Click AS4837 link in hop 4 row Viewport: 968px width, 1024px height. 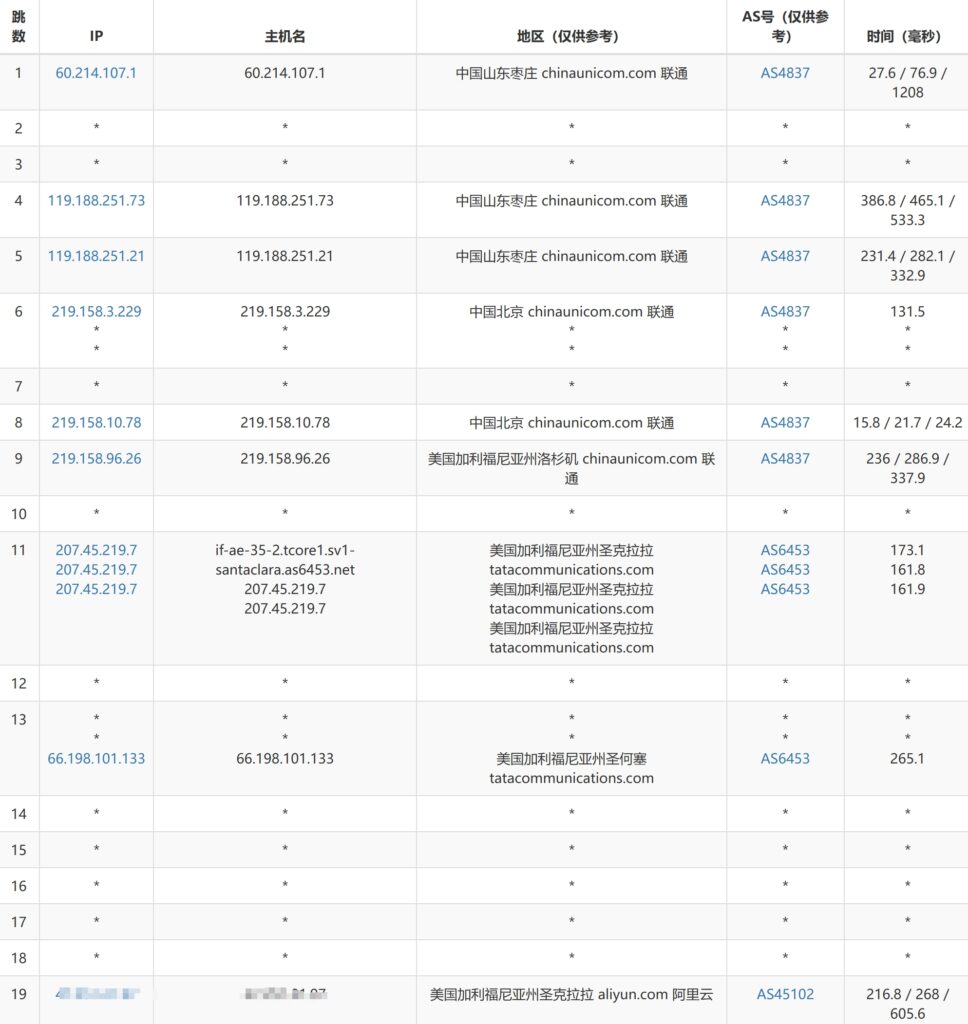click(785, 200)
